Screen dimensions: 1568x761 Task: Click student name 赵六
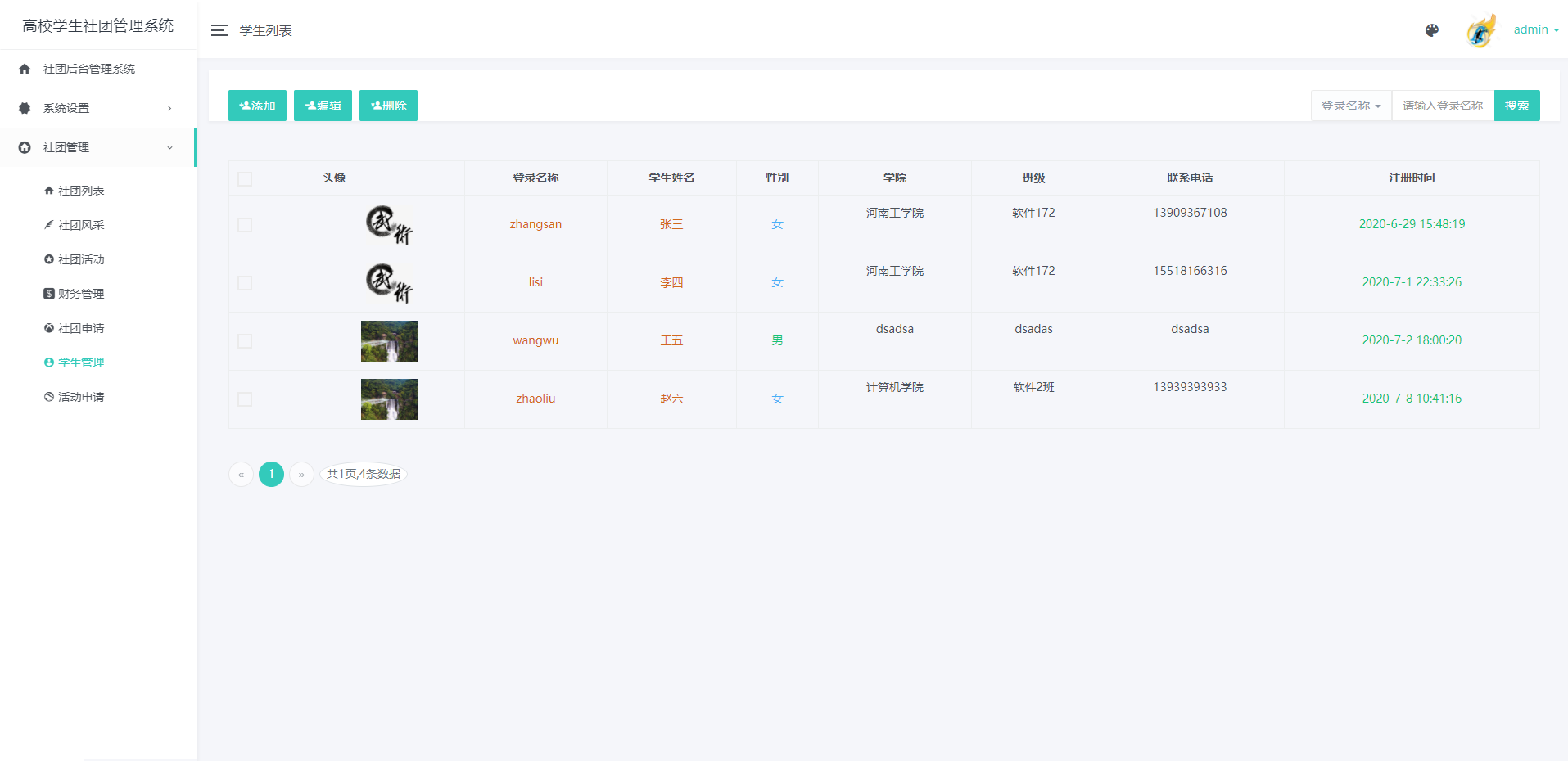point(671,399)
